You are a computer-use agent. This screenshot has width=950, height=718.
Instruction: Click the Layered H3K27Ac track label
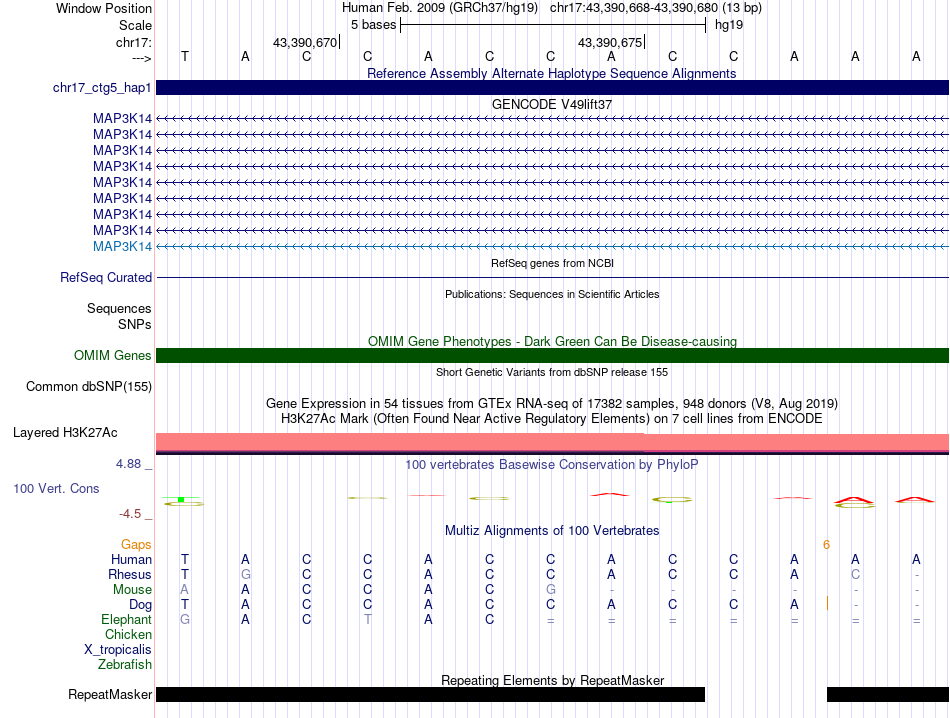click(x=65, y=433)
